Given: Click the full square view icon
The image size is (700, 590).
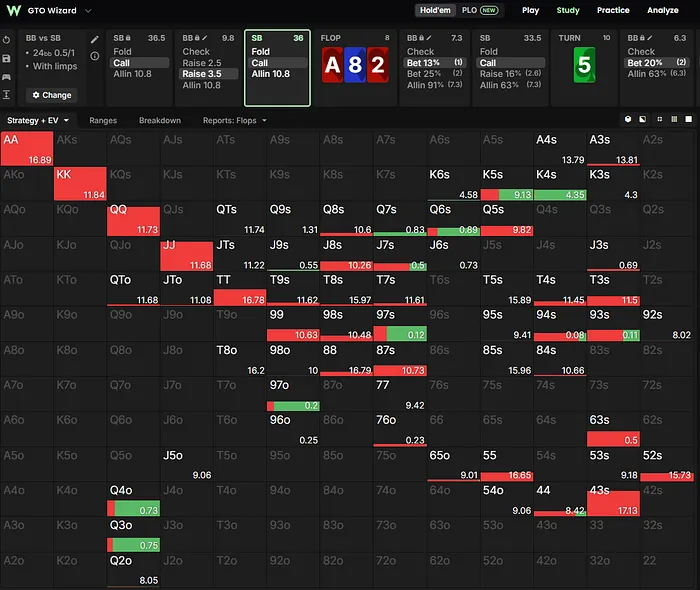Looking at the screenshot, I should pyautogui.click(x=689, y=119).
